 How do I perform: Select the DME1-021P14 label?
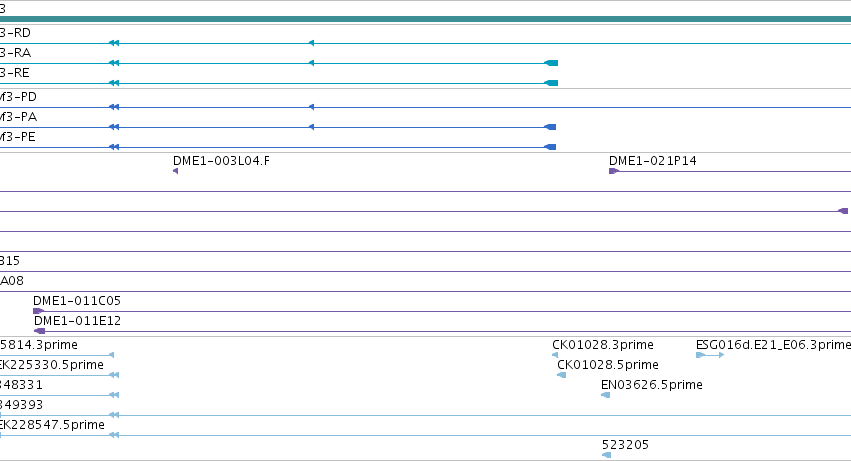pos(652,161)
